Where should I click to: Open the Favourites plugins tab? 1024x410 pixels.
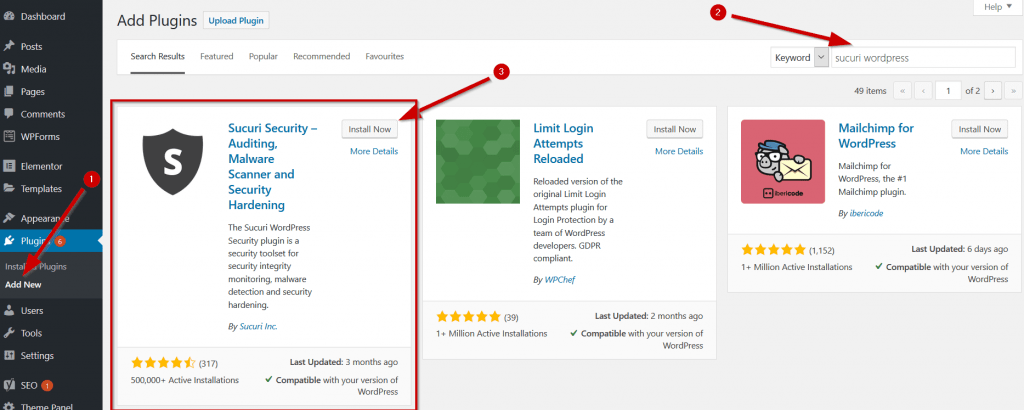click(385, 57)
